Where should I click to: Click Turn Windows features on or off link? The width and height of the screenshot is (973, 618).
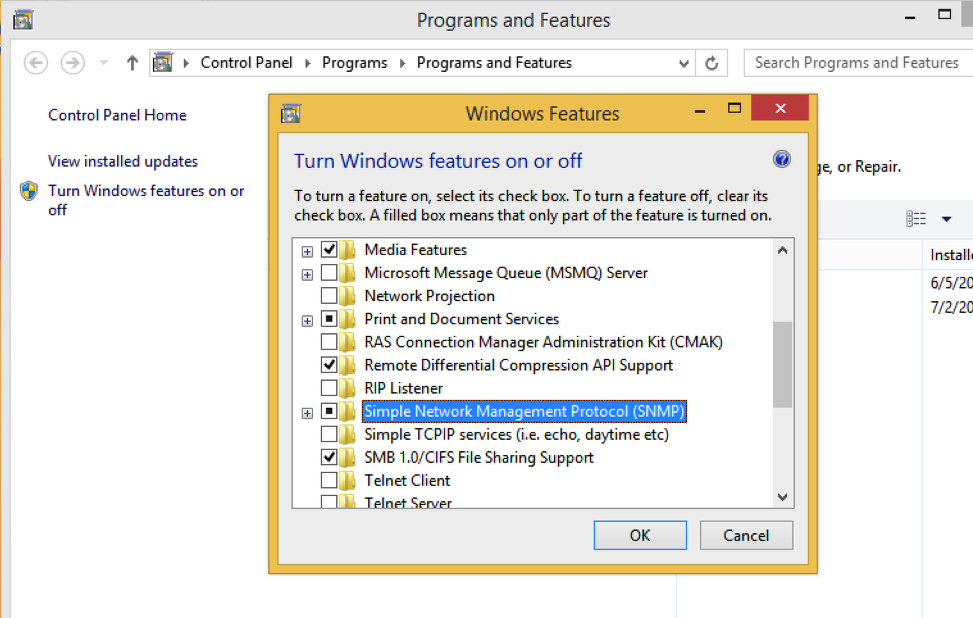click(146, 200)
